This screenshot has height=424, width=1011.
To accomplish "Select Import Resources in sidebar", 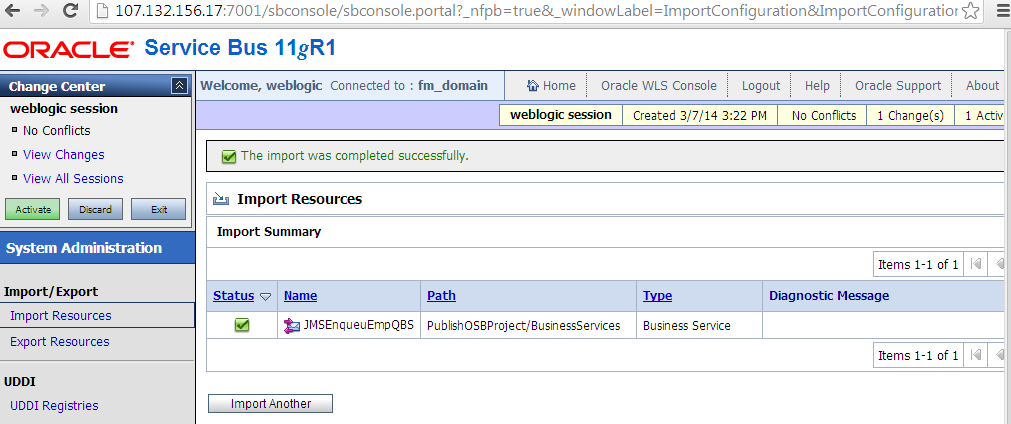I will coord(61,316).
